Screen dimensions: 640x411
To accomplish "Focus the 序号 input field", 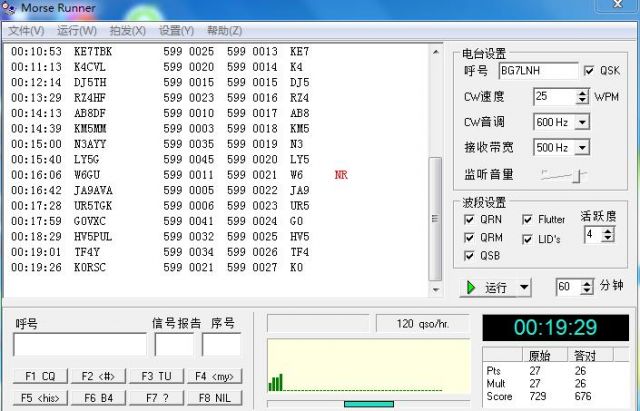I will point(222,345).
